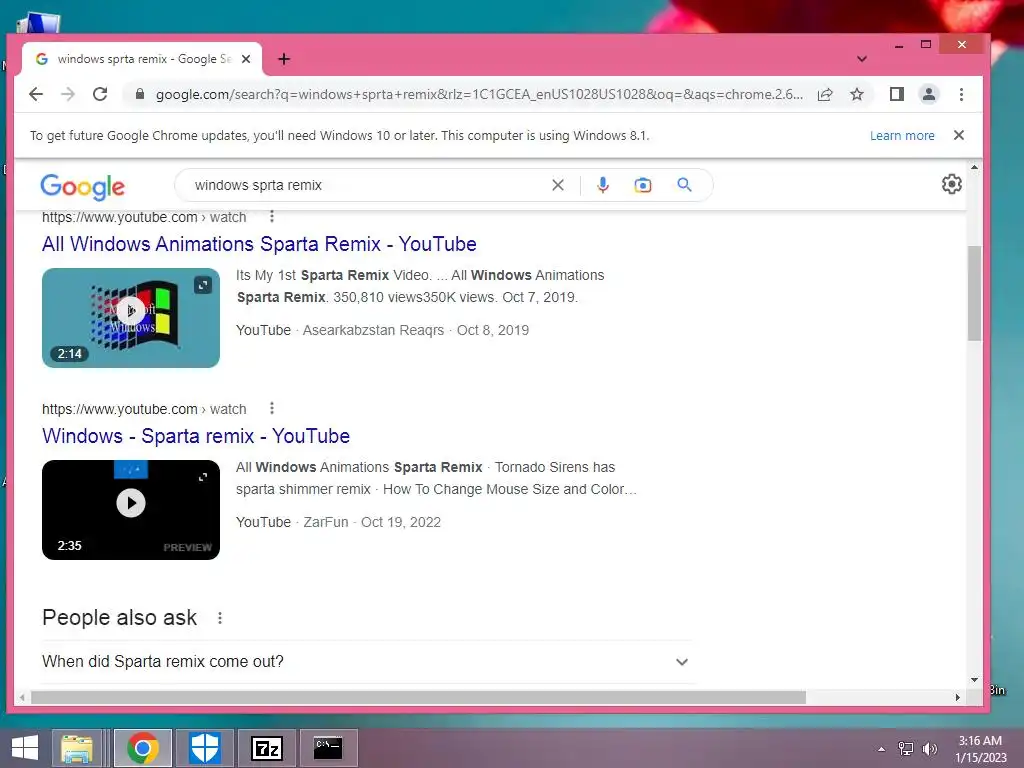Click the address bar URL

coord(479,94)
